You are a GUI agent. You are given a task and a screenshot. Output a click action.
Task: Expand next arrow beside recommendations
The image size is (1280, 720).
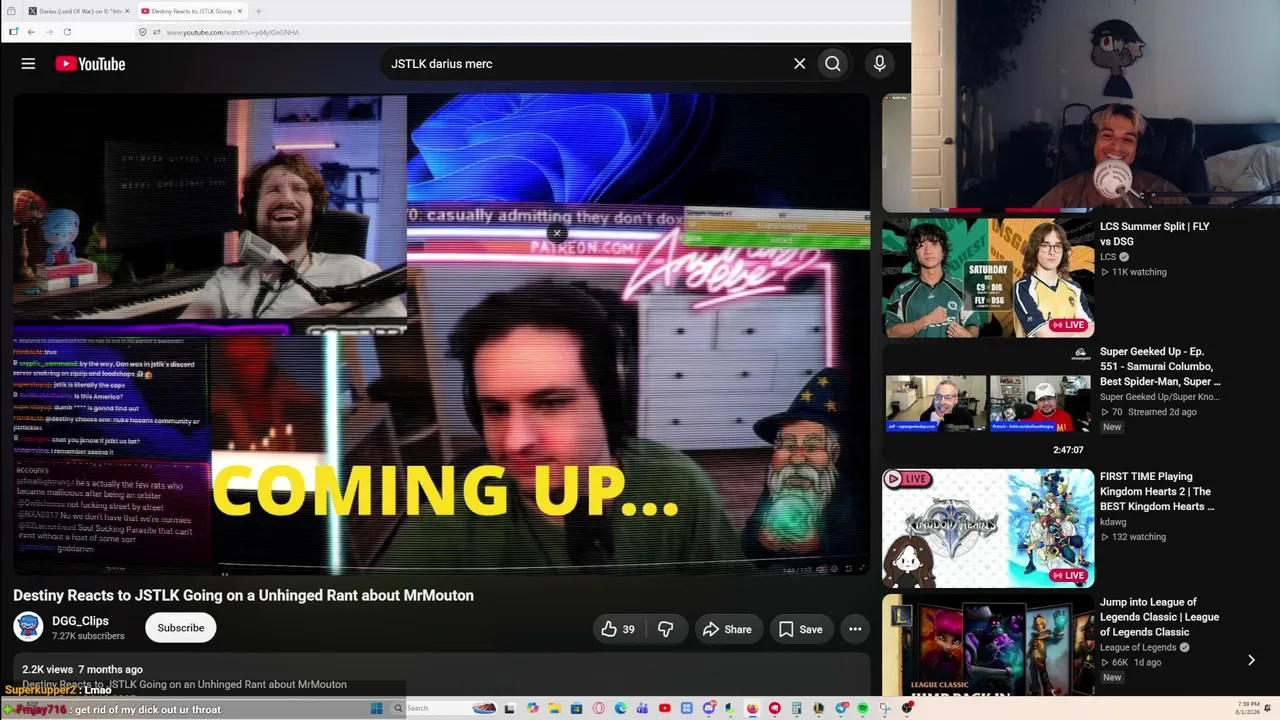point(1251,660)
